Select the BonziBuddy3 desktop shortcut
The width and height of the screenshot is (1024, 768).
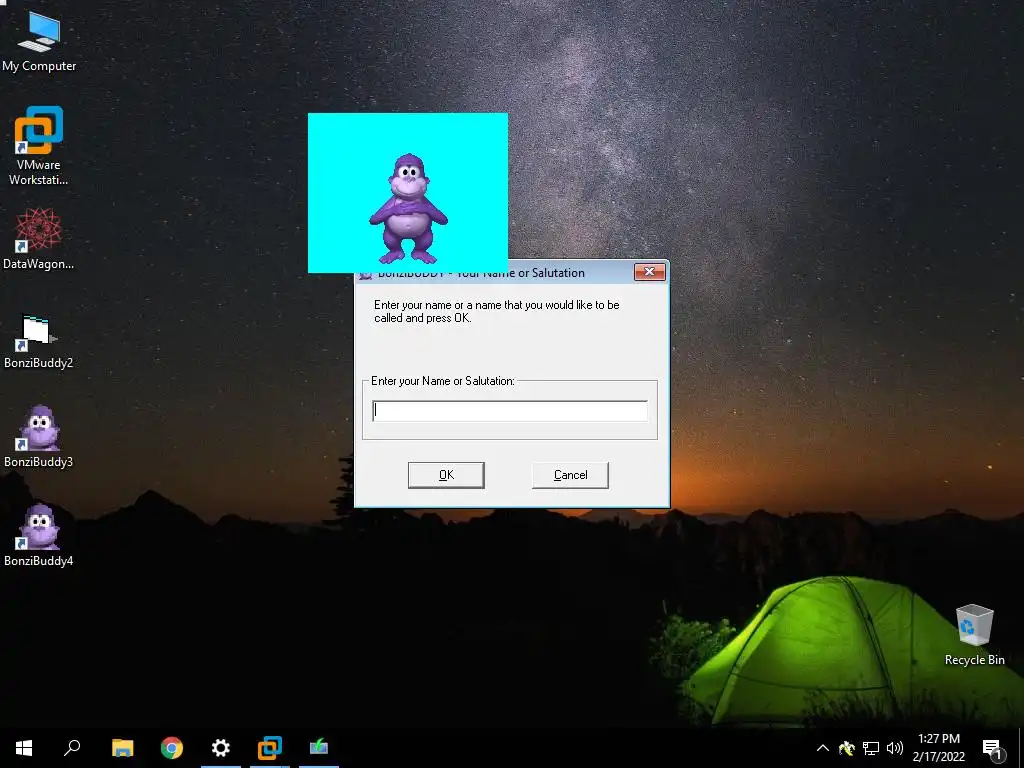(39, 436)
